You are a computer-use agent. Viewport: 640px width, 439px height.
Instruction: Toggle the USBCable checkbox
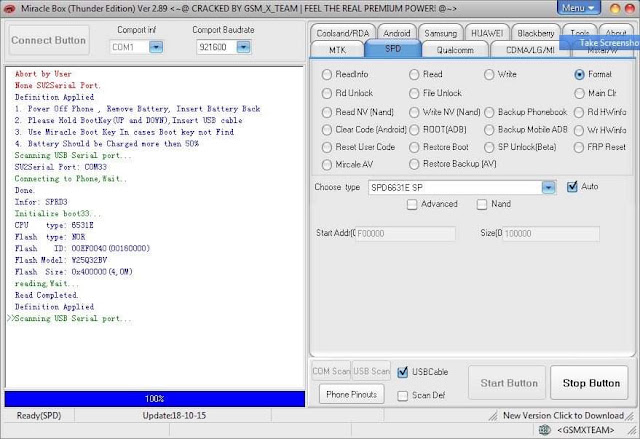[402, 372]
